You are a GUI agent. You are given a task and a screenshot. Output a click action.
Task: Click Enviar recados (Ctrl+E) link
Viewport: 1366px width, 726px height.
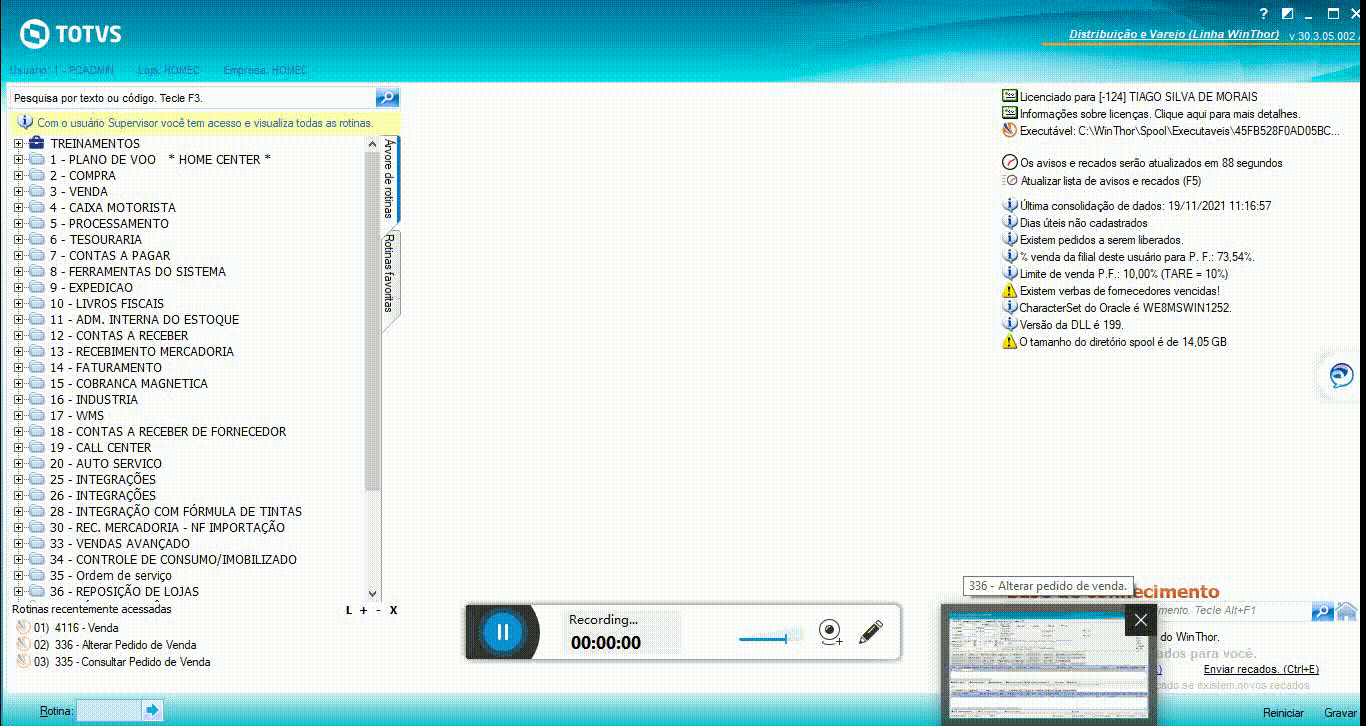pyautogui.click(x=1261, y=669)
